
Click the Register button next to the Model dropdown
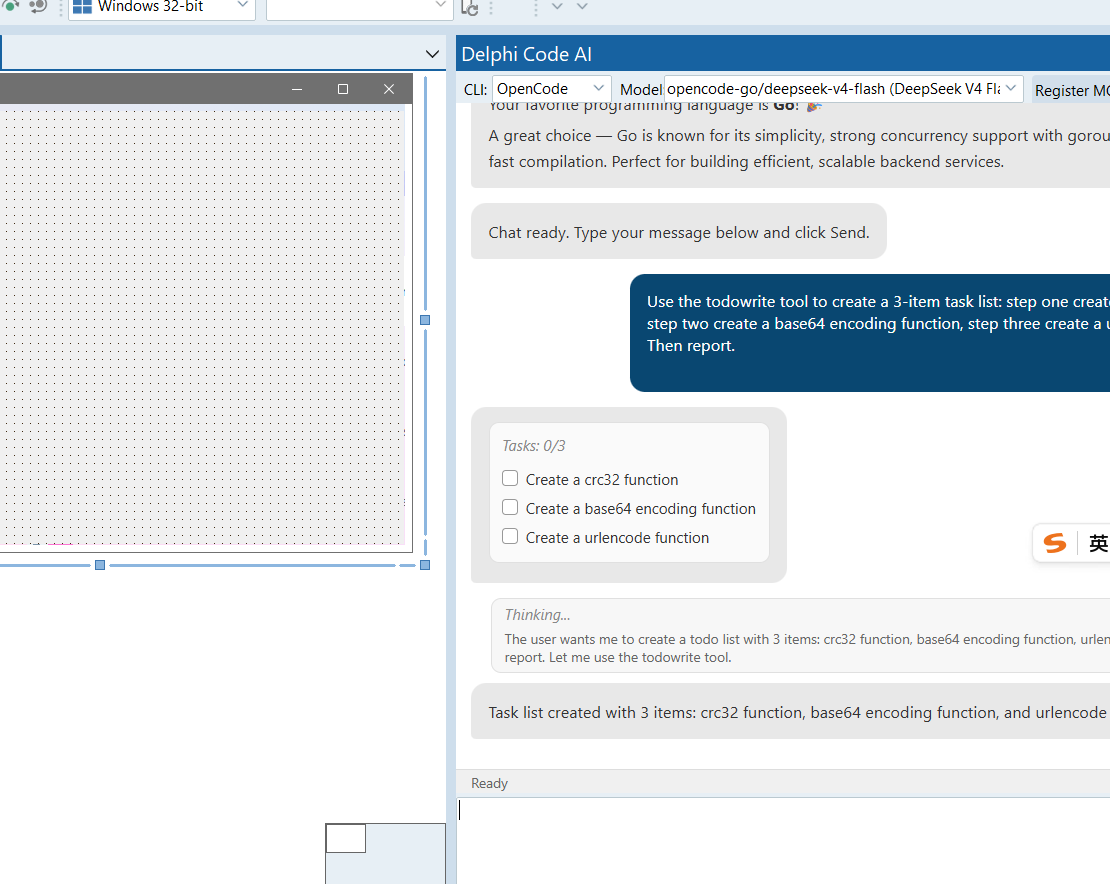[1071, 90]
